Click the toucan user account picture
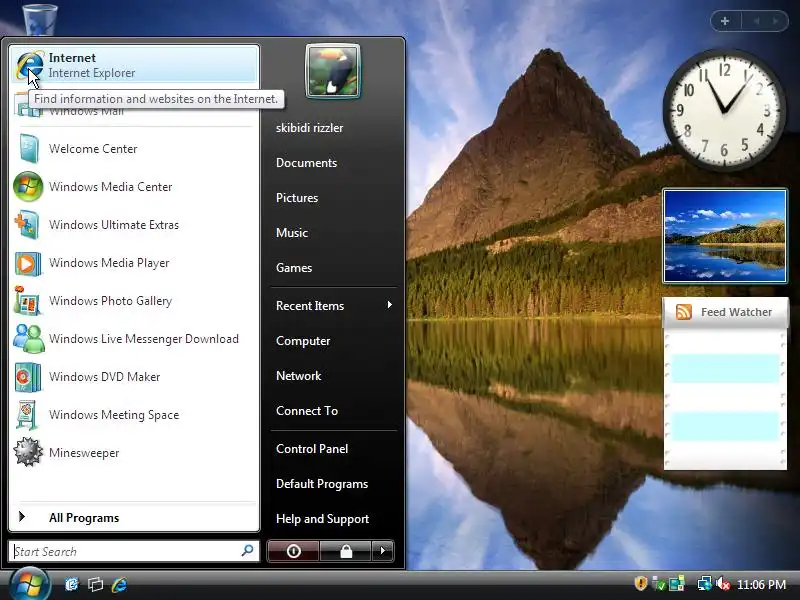The height and width of the screenshot is (600, 800). [x=333, y=71]
